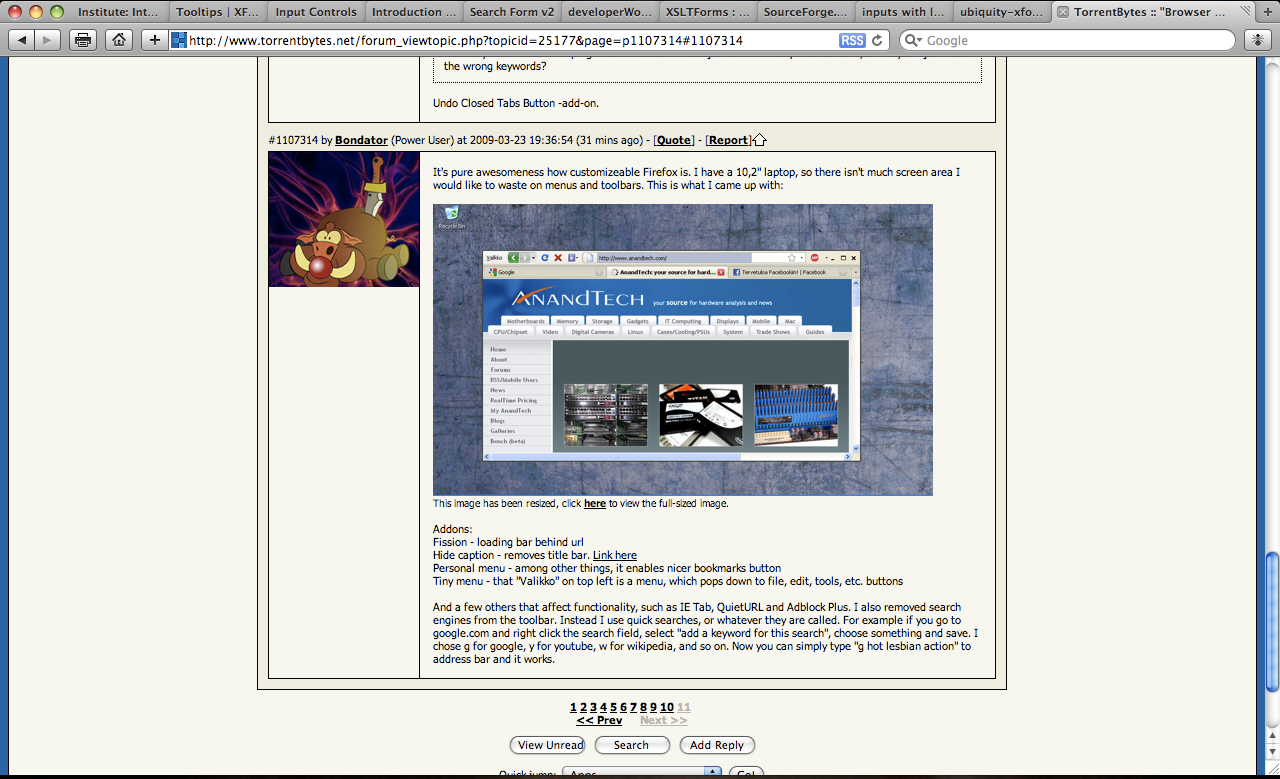1280x779 pixels.
Task: Click the Quote link on post
Action: coord(673,140)
